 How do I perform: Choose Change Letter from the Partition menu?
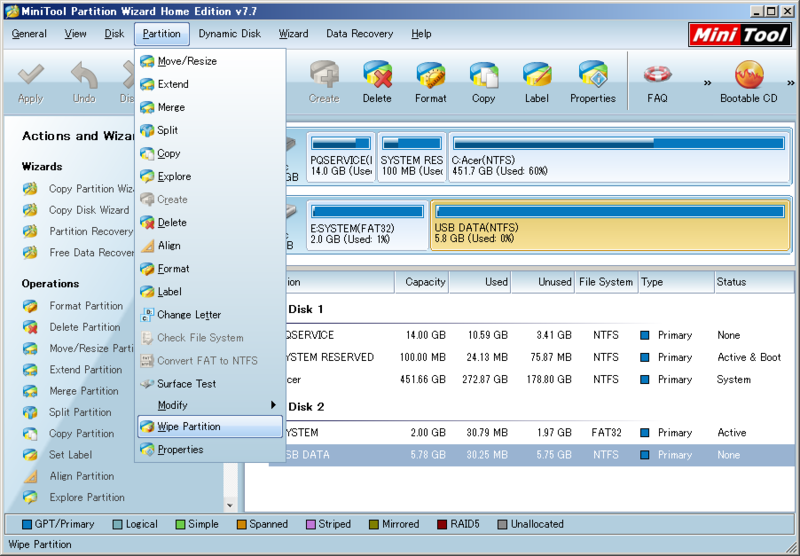[210, 315]
